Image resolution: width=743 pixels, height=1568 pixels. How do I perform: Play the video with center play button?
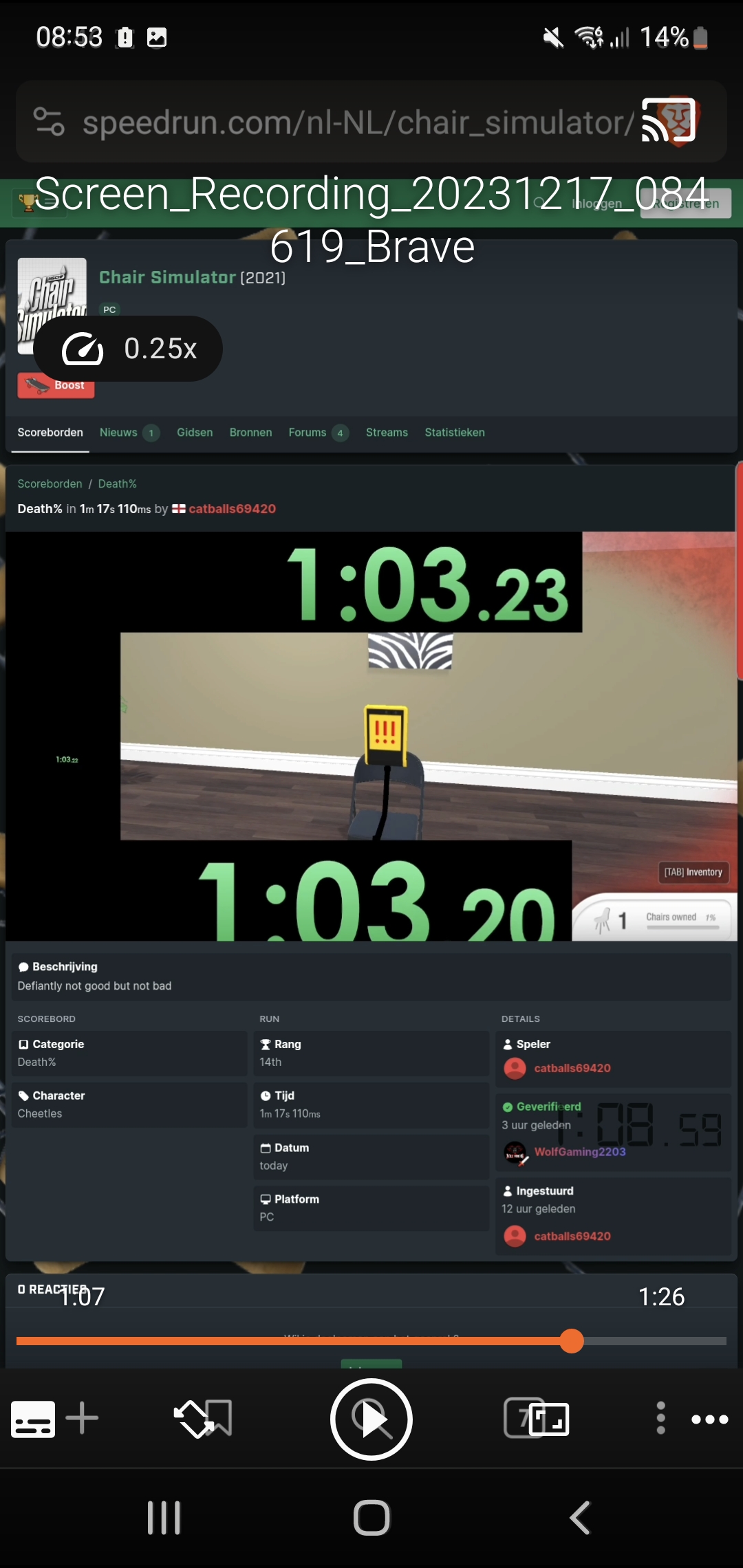click(x=371, y=1419)
